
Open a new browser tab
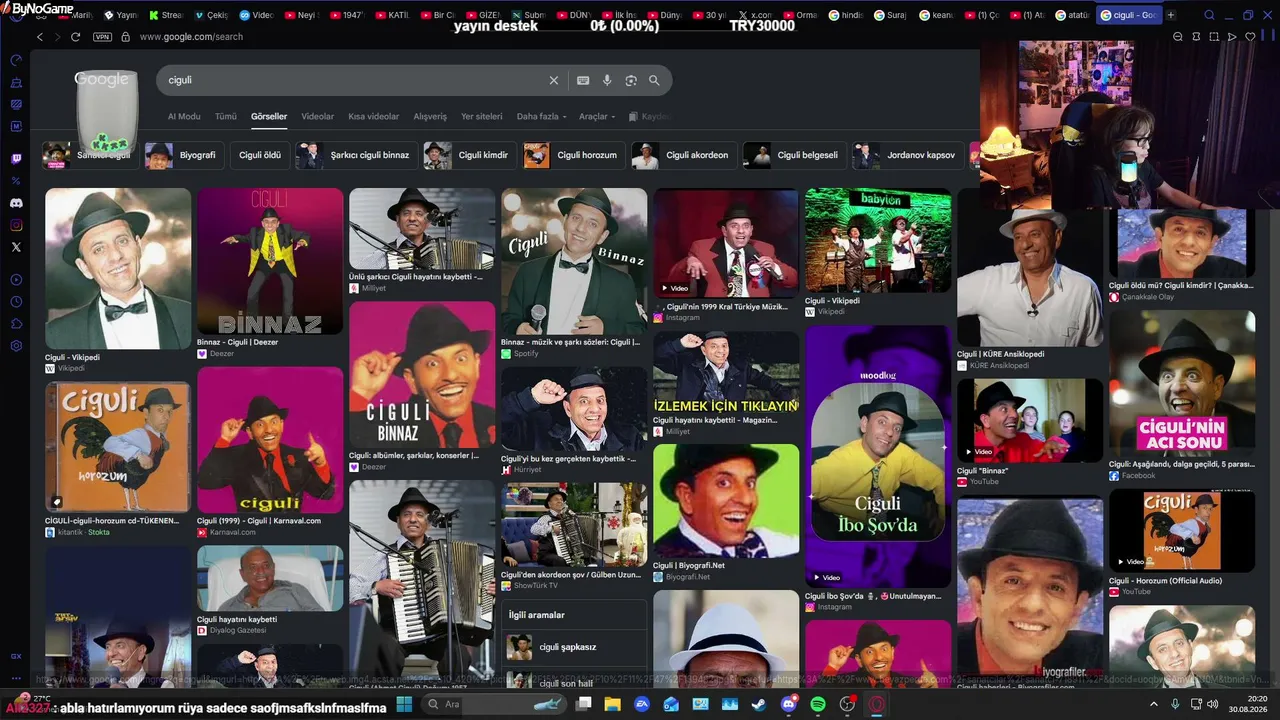1171,15
